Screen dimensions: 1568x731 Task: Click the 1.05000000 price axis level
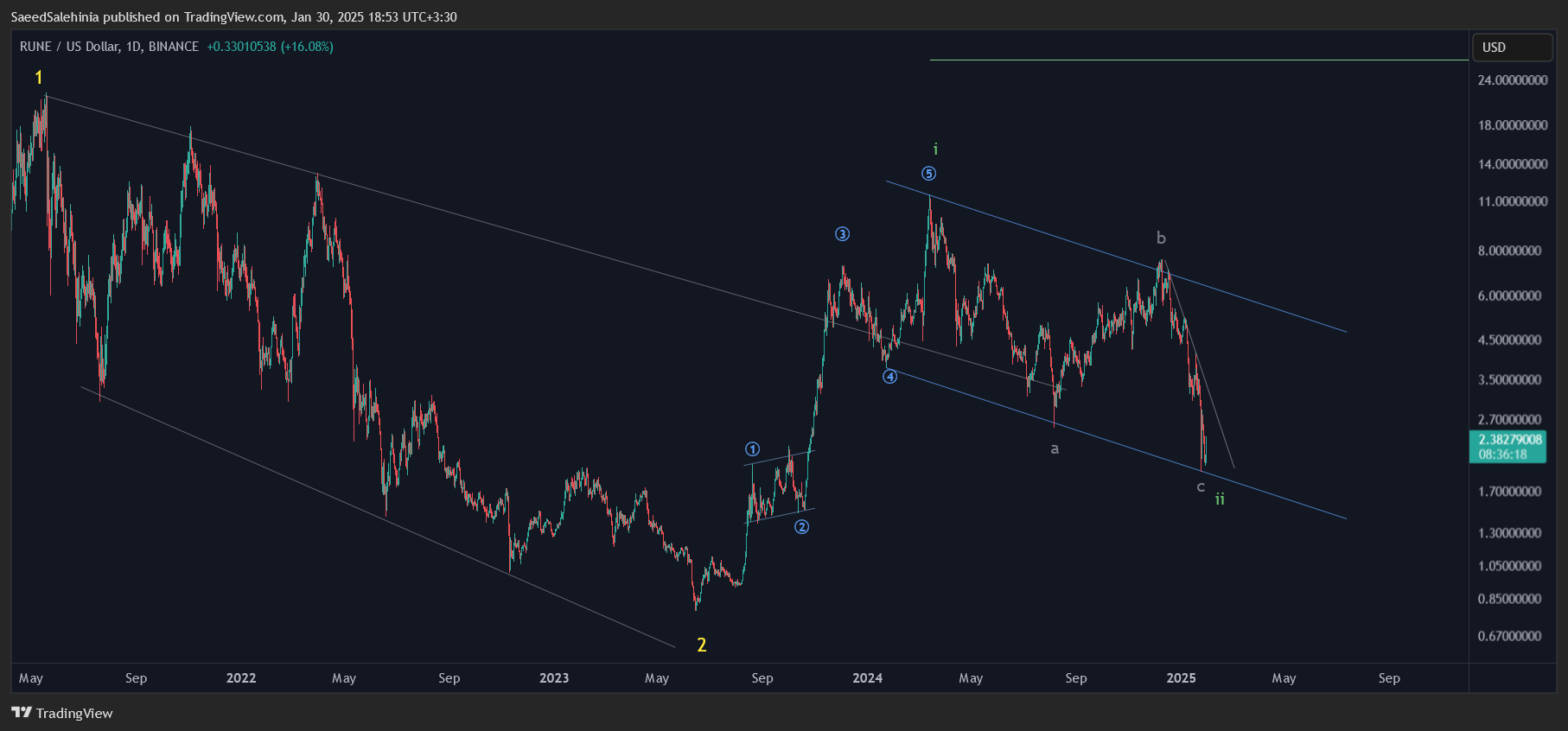coord(1509,566)
